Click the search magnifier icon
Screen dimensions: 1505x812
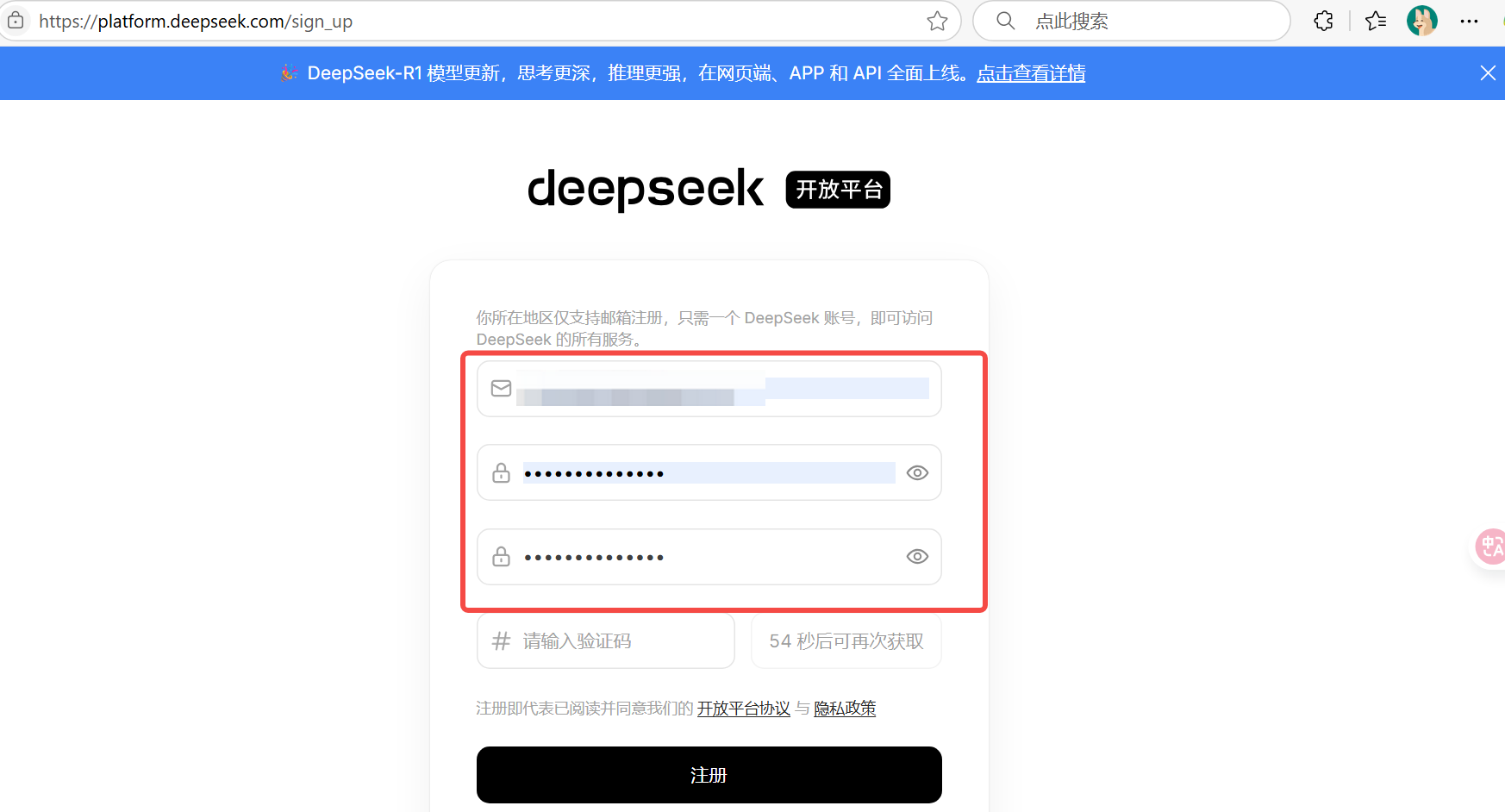(1005, 21)
